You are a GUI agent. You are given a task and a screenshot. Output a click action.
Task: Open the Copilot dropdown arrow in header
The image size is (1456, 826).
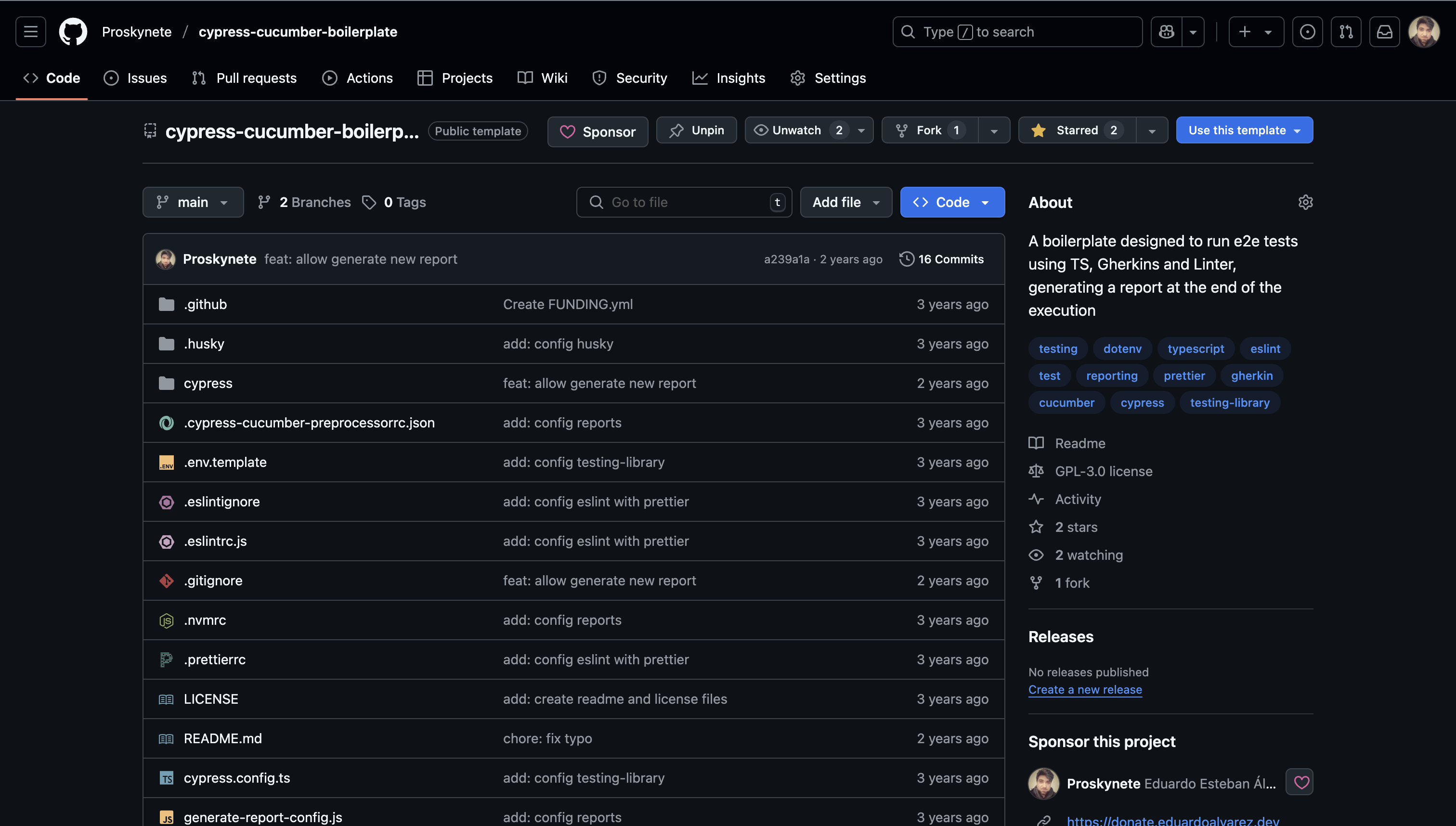(1193, 32)
